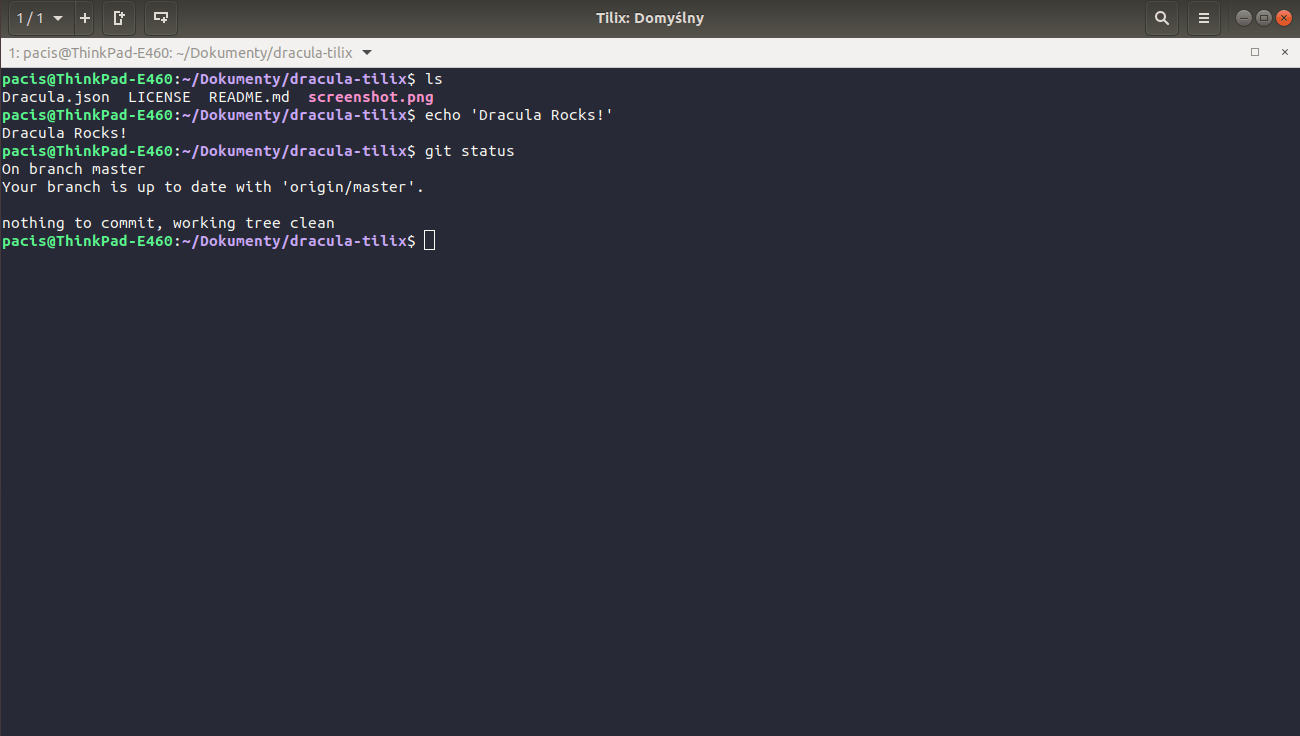Open the session switcher dropdown labeled 1 / 1
The width and height of the screenshot is (1300, 736).
tap(39, 18)
